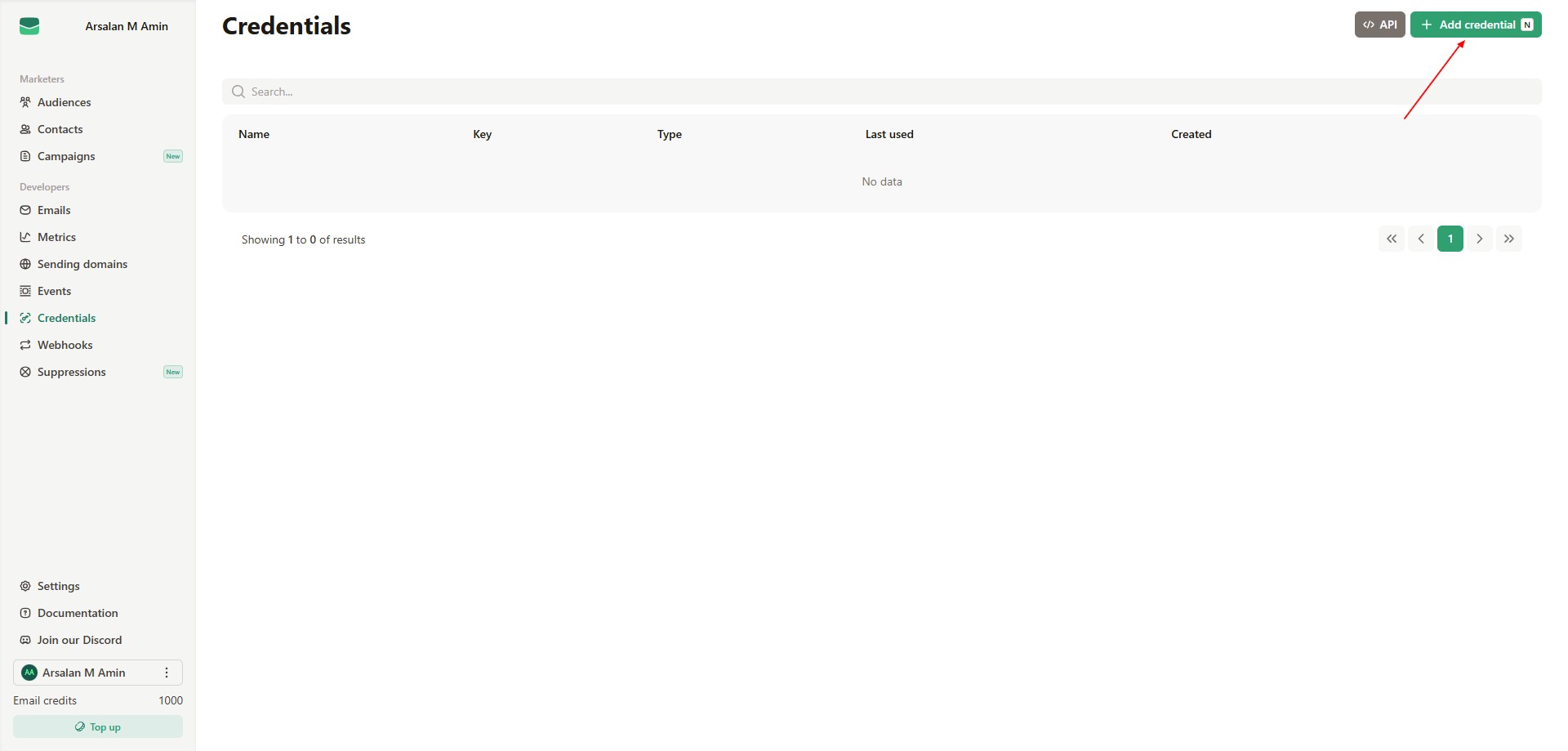Click the Sending domains globe icon
The image size is (1568, 751).
25,264
